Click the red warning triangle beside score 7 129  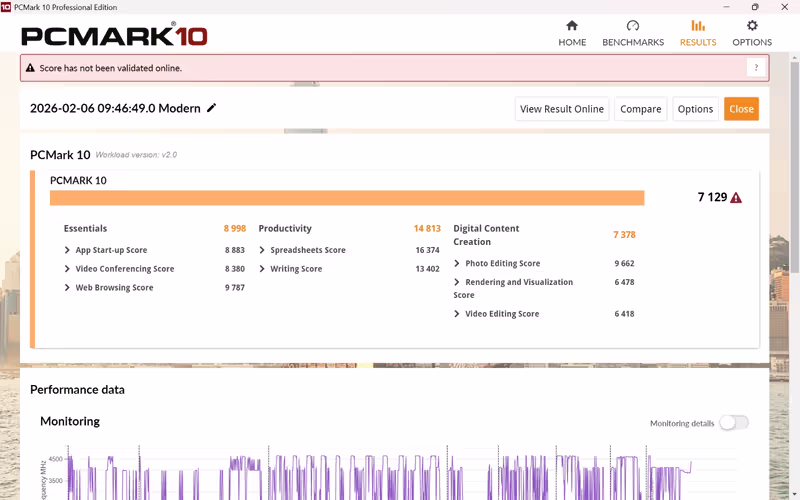point(736,198)
